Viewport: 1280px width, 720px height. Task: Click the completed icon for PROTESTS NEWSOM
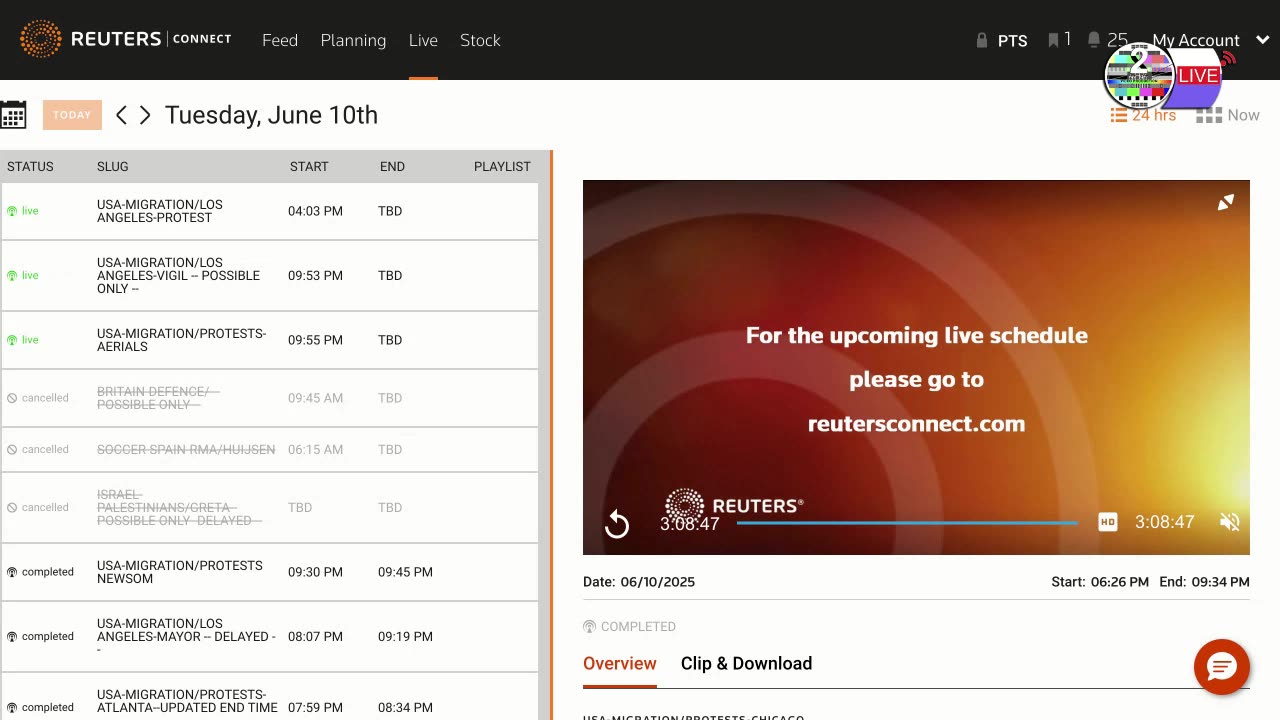(12, 572)
